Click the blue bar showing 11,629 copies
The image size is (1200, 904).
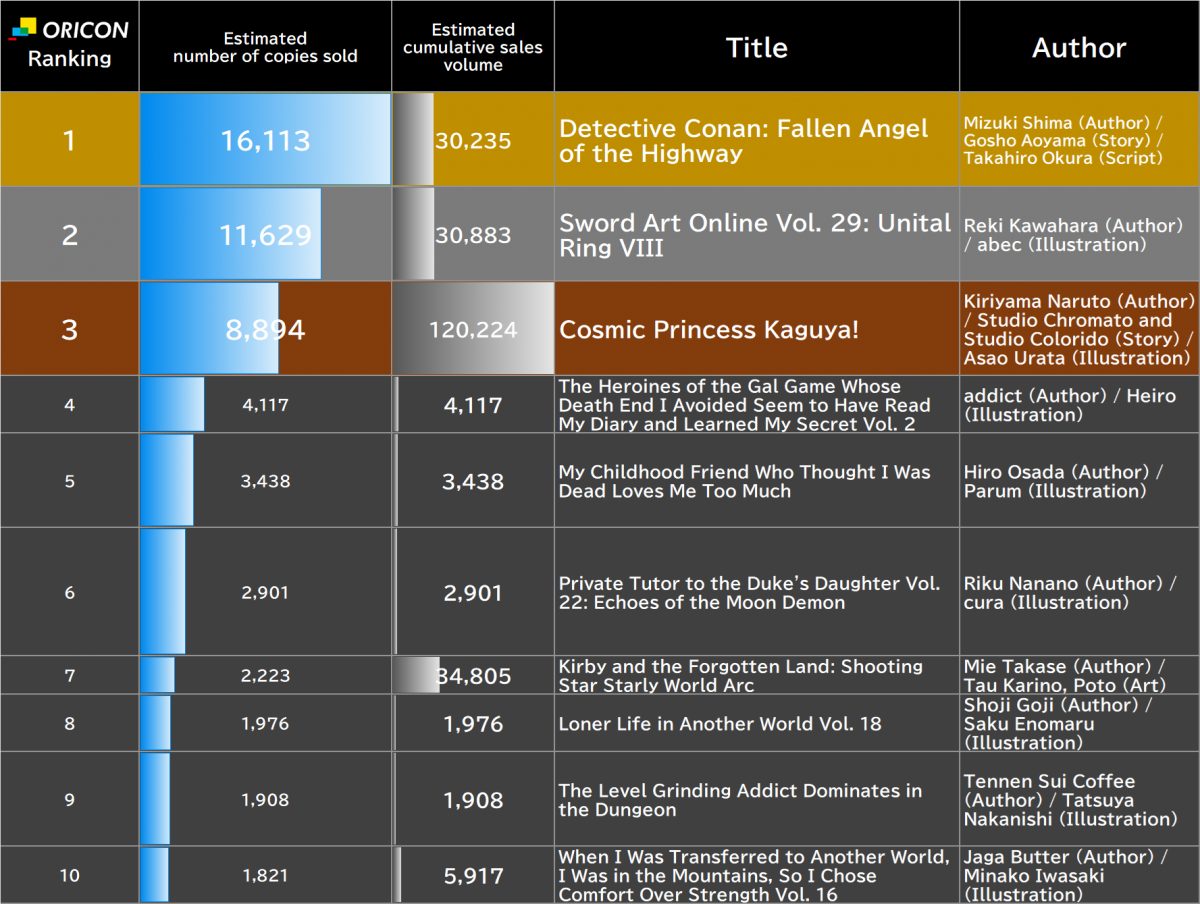click(x=230, y=235)
